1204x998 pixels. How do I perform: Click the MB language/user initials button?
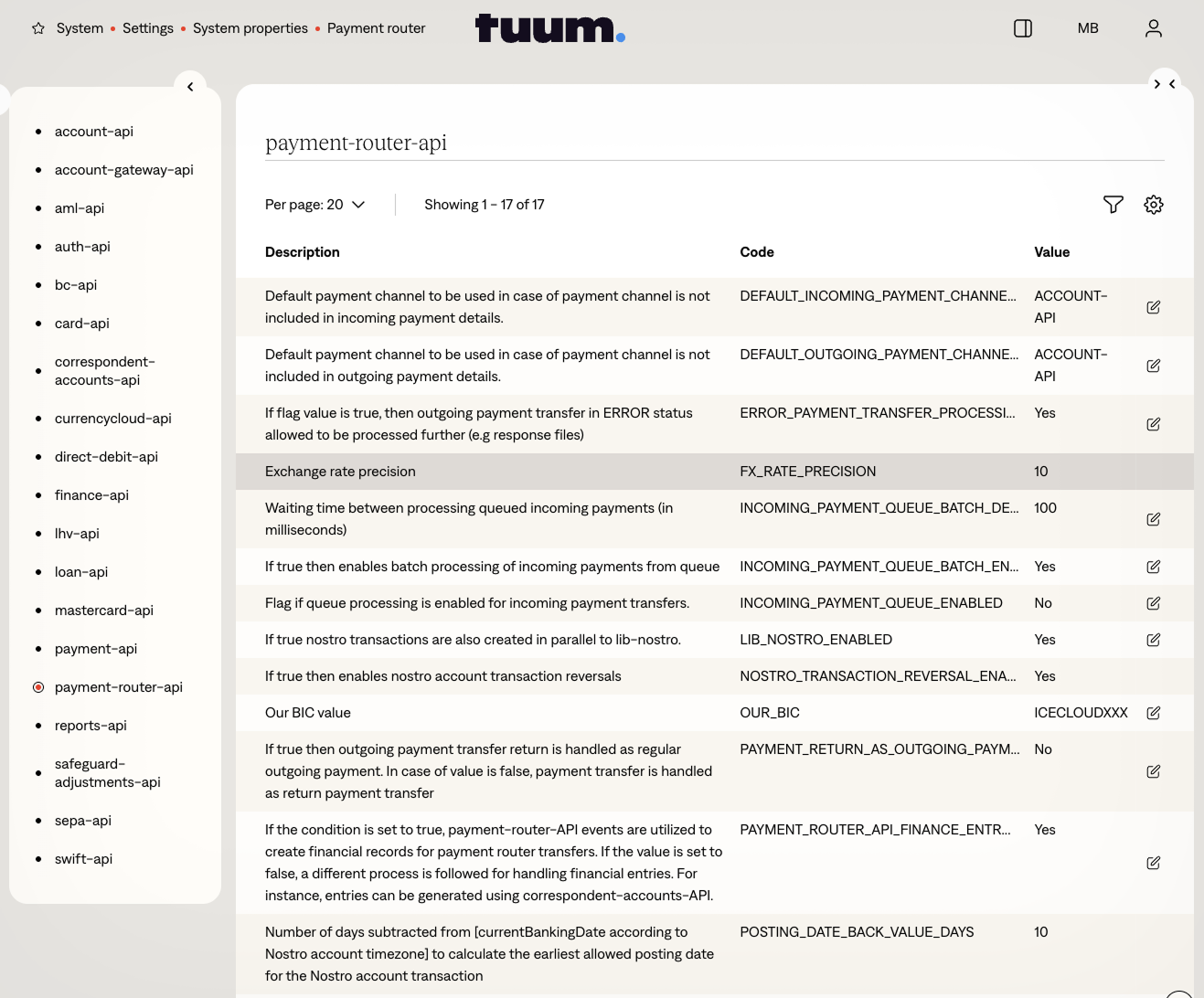[x=1087, y=28]
